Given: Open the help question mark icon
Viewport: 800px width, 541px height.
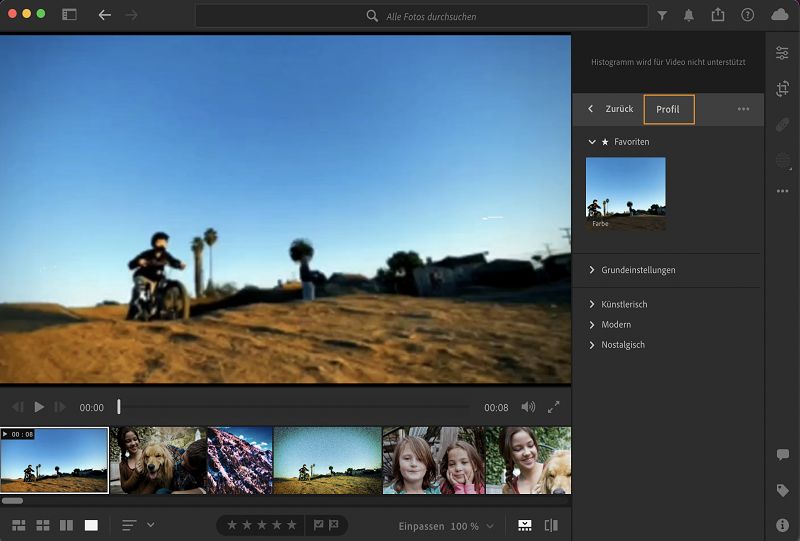Looking at the screenshot, I should [747, 15].
